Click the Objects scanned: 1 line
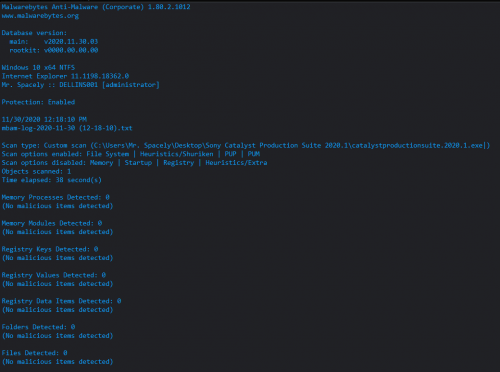500x372 pixels. tap(36, 171)
